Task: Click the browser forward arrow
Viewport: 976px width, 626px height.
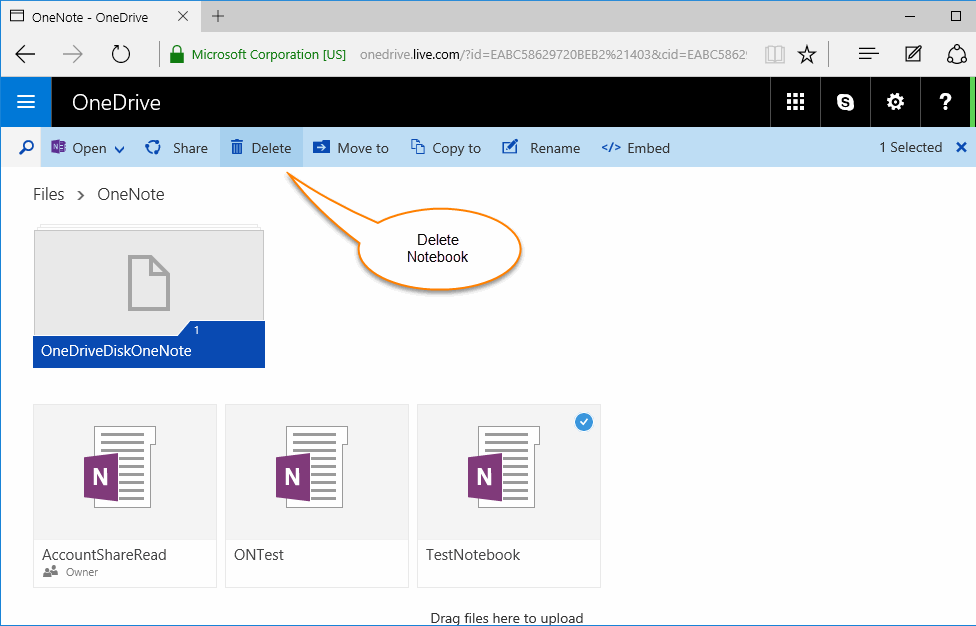Action: pyautogui.click(x=73, y=54)
